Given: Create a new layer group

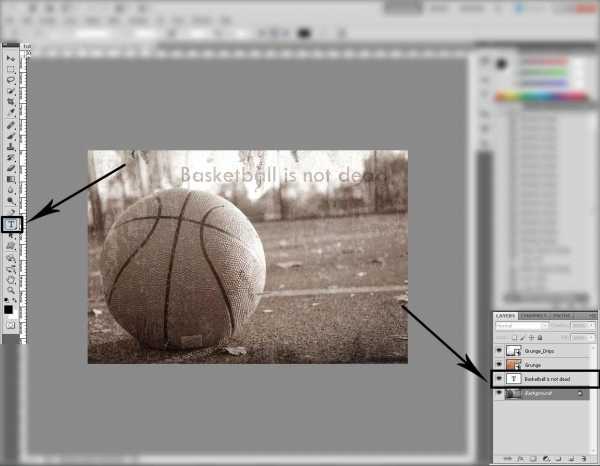Looking at the screenshot, I should tap(557, 458).
